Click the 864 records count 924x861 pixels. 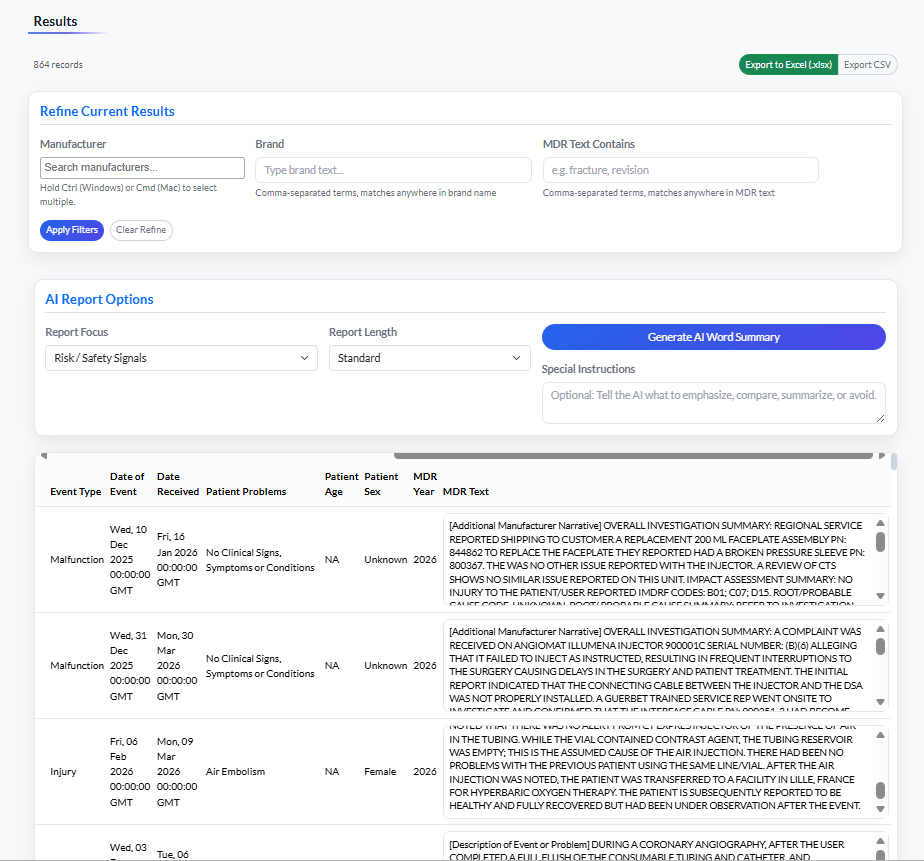click(58, 65)
